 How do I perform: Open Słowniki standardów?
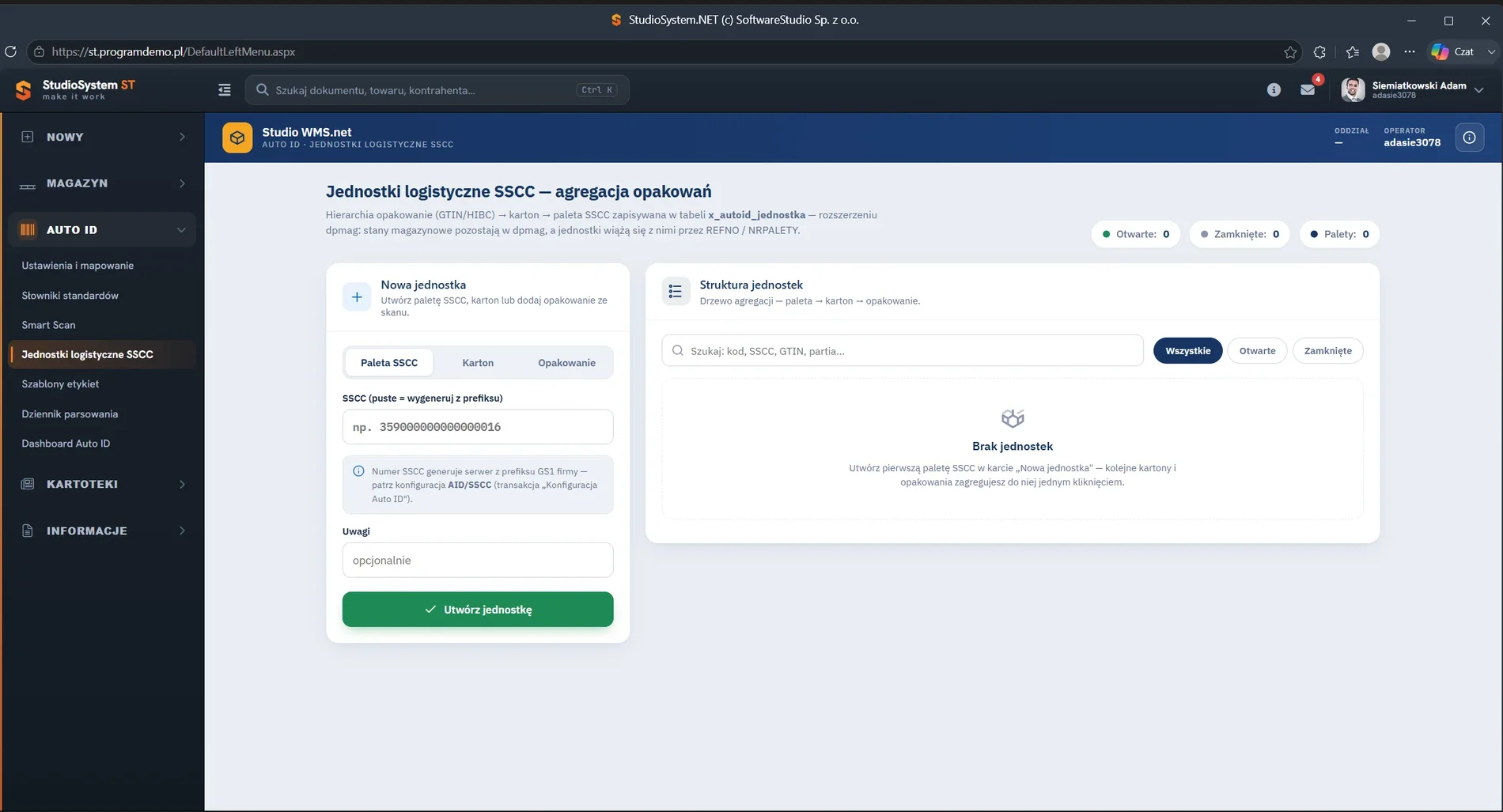[x=70, y=296]
